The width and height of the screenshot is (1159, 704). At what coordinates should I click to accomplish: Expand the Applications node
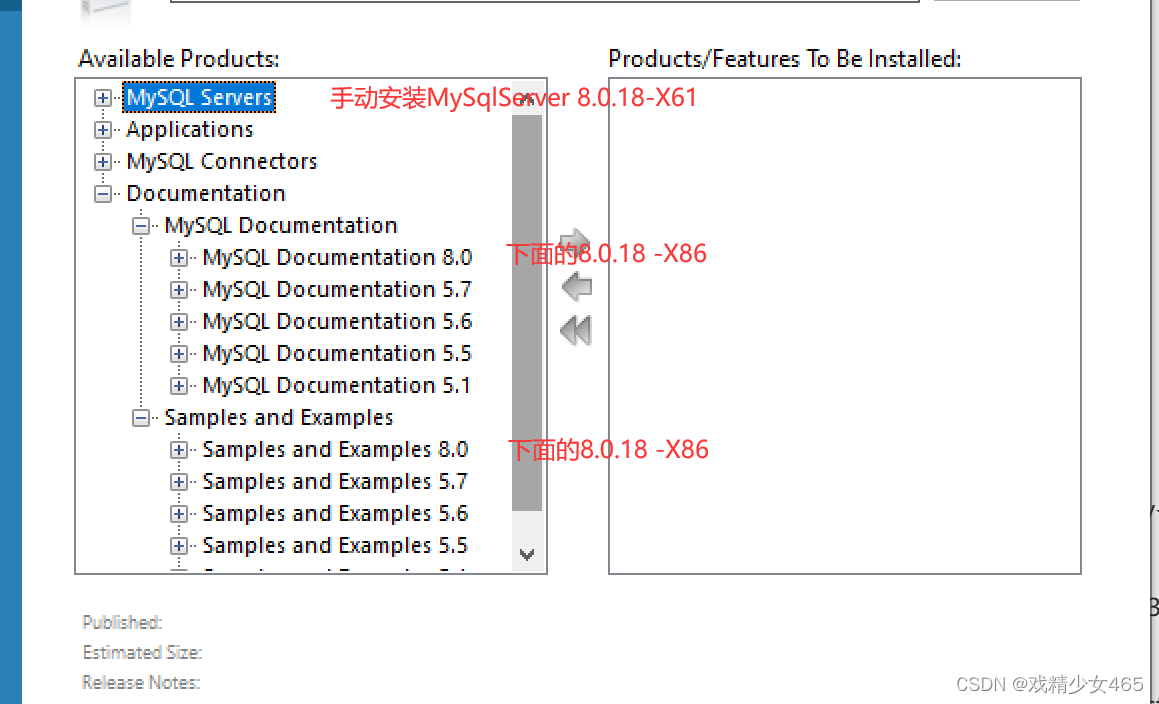pyautogui.click(x=103, y=129)
